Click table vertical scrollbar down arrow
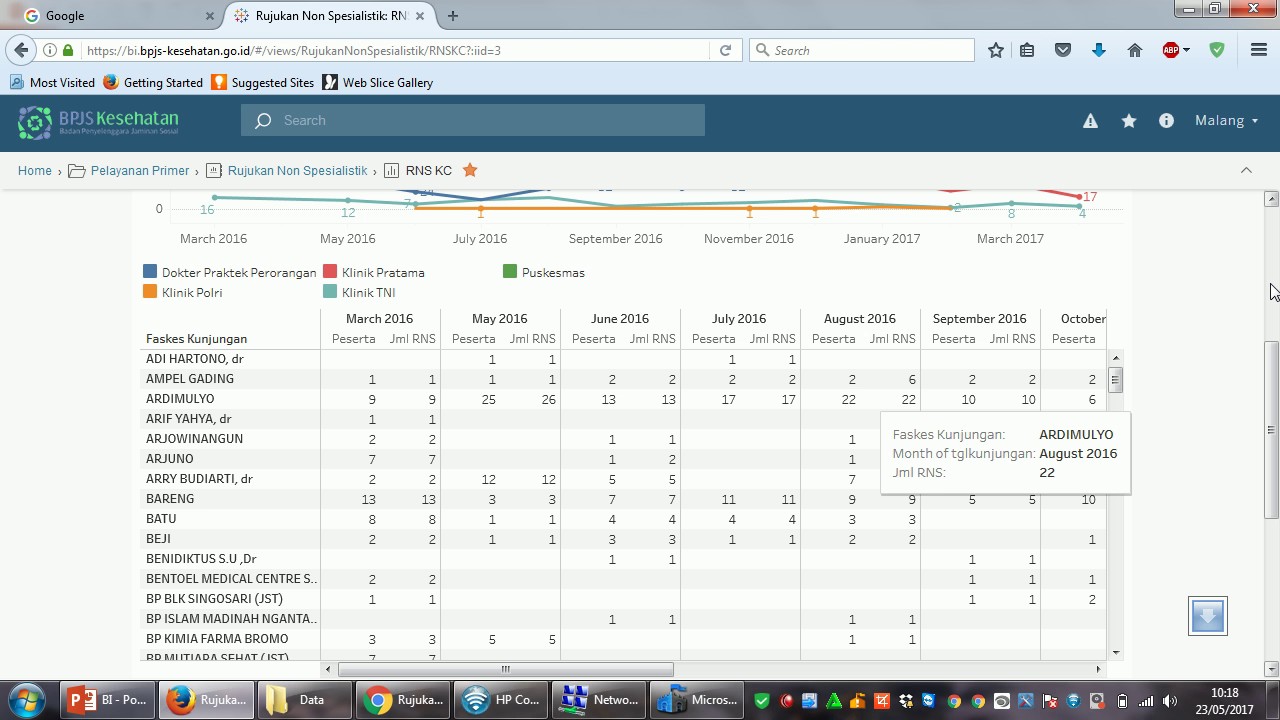 click(x=1115, y=653)
